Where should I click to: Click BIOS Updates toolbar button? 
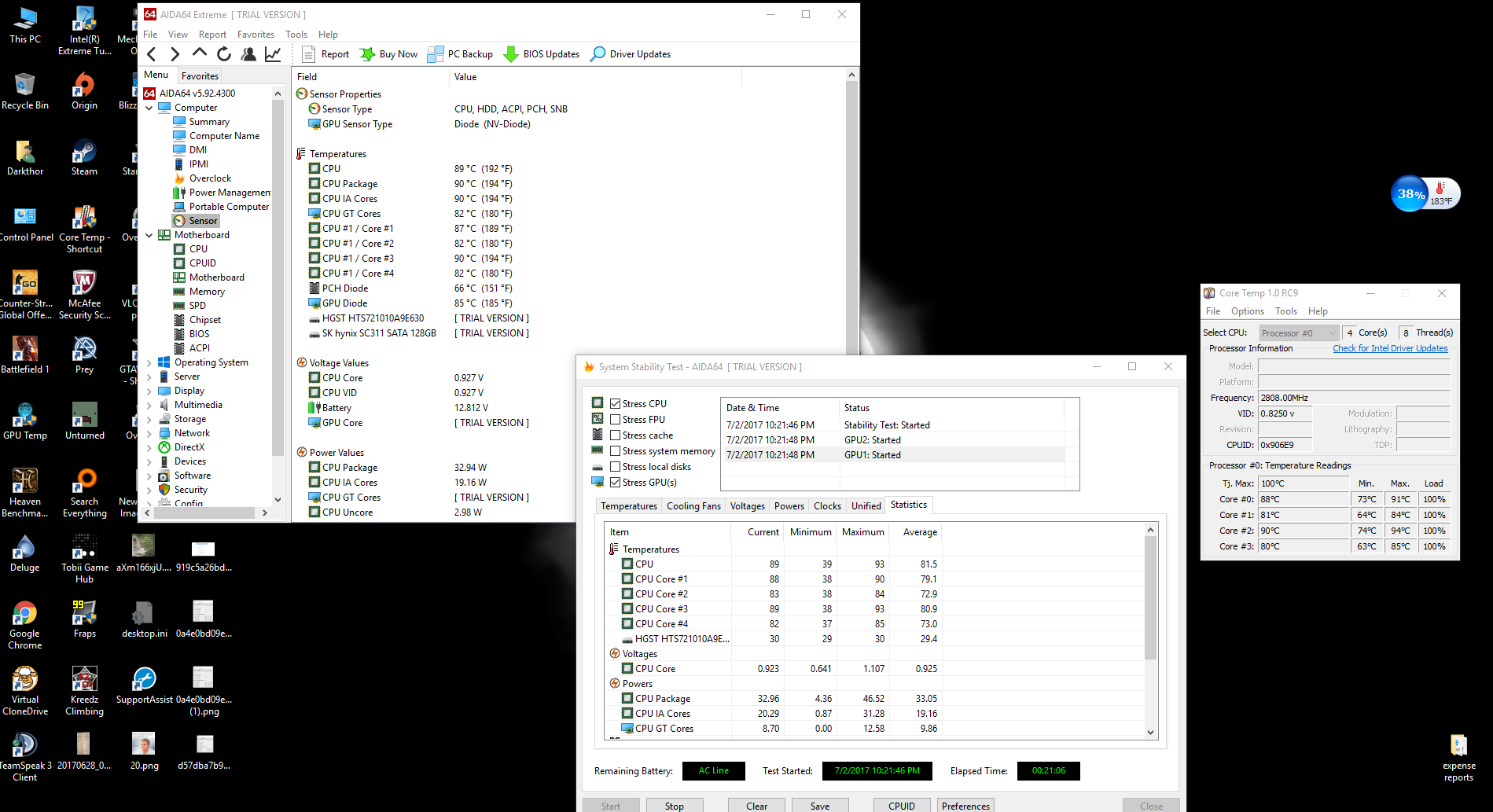541,54
